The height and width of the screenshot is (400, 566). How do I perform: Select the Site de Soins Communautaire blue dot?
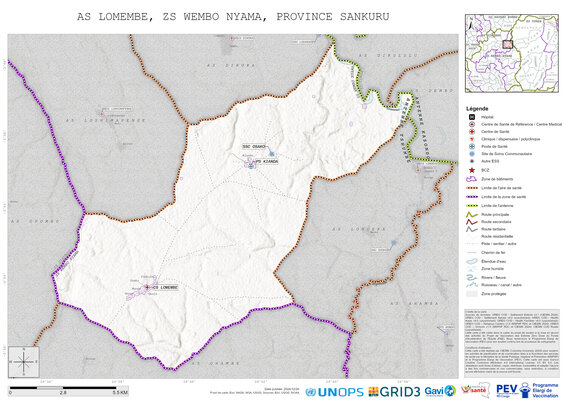tap(471, 154)
